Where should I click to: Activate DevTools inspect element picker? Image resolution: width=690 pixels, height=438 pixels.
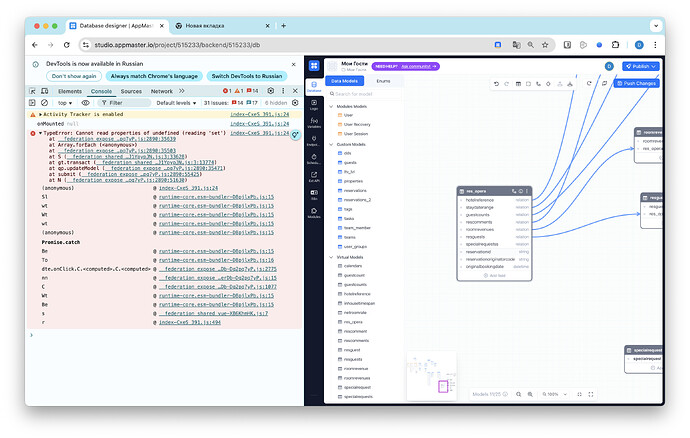pos(33,91)
